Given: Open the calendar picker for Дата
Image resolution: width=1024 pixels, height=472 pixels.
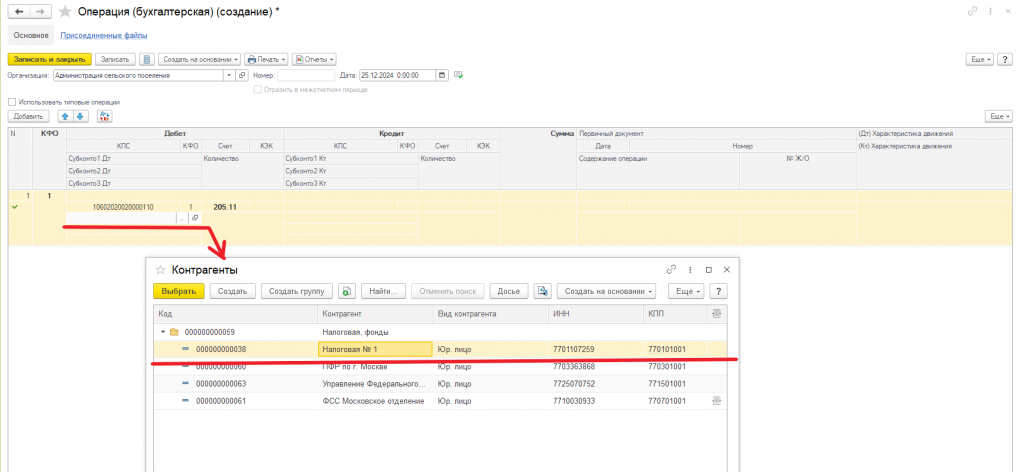Looking at the screenshot, I should 443,75.
